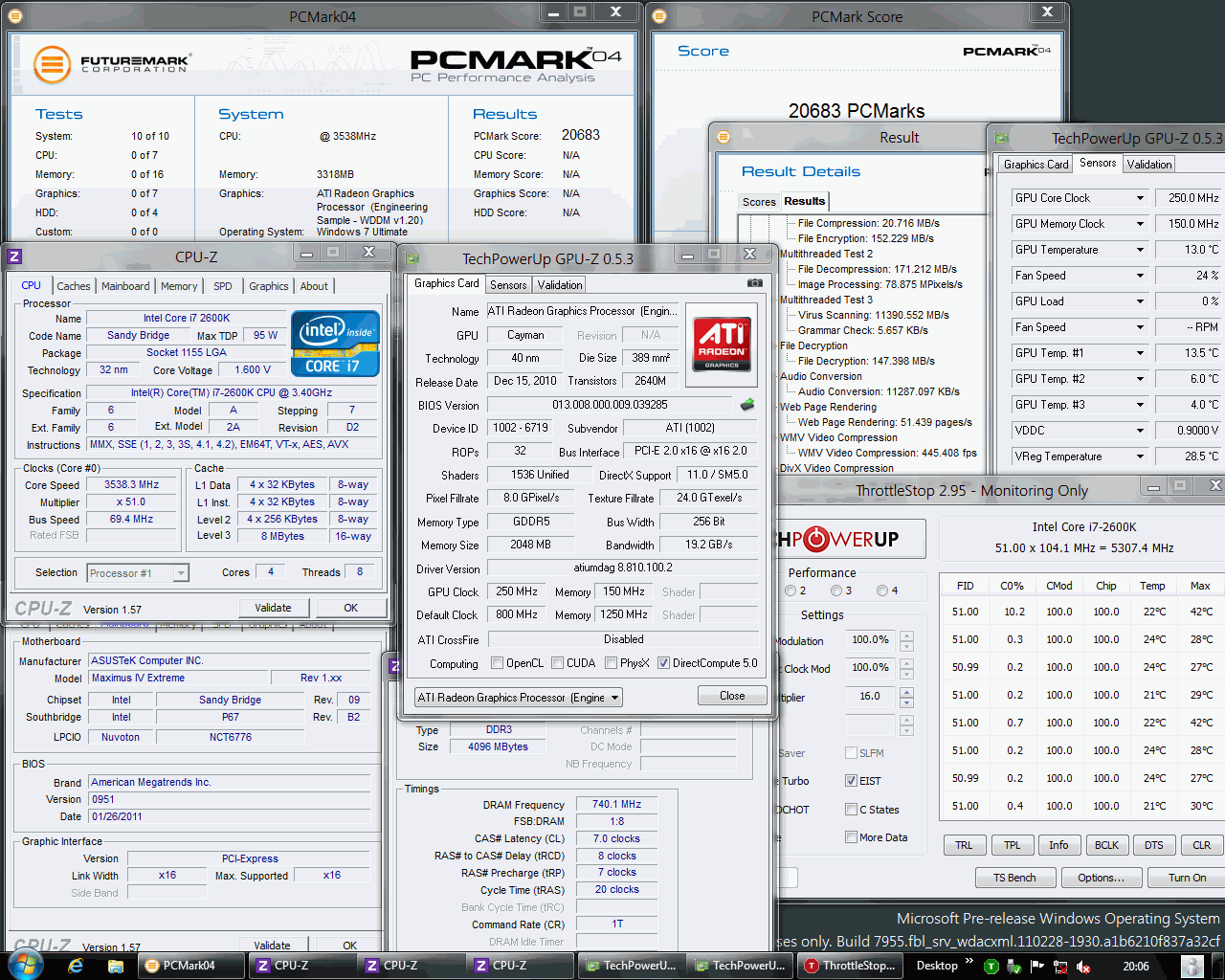Open the GPU Core Clock sensor dropdown
This screenshot has height=980, width=1225.
coord(1140,198)
